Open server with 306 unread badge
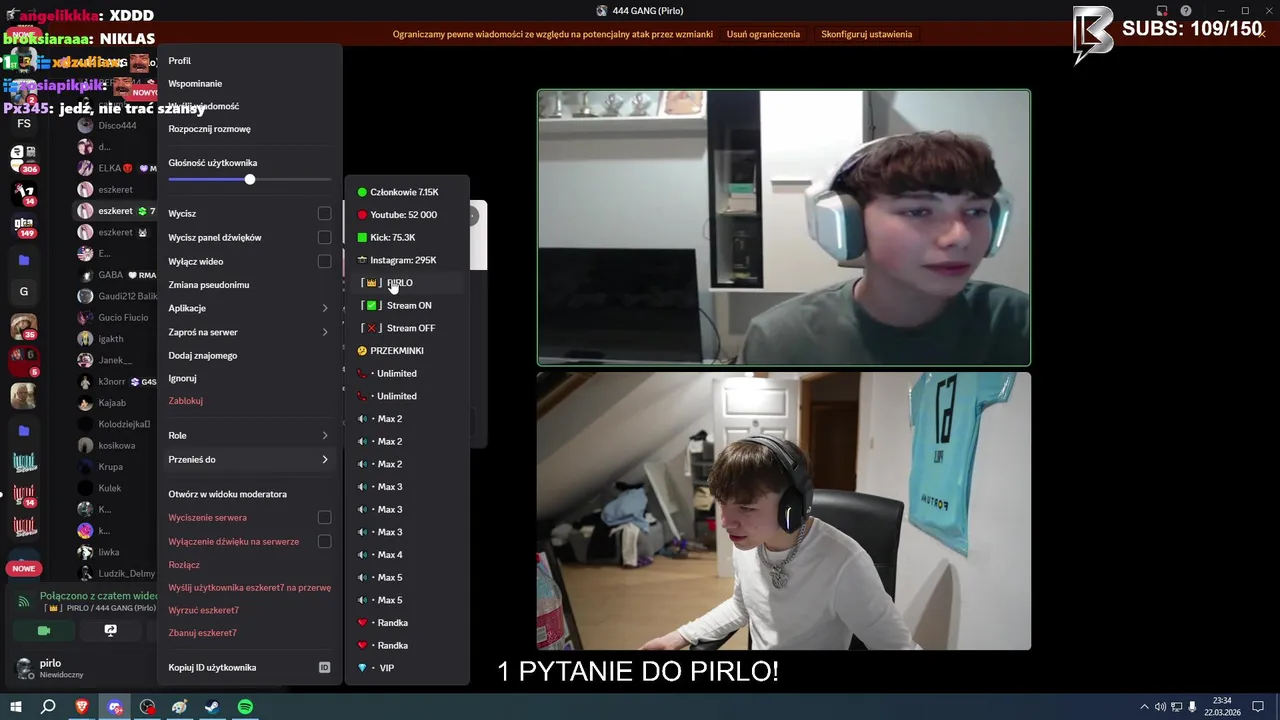 click(x=23, y=157)
